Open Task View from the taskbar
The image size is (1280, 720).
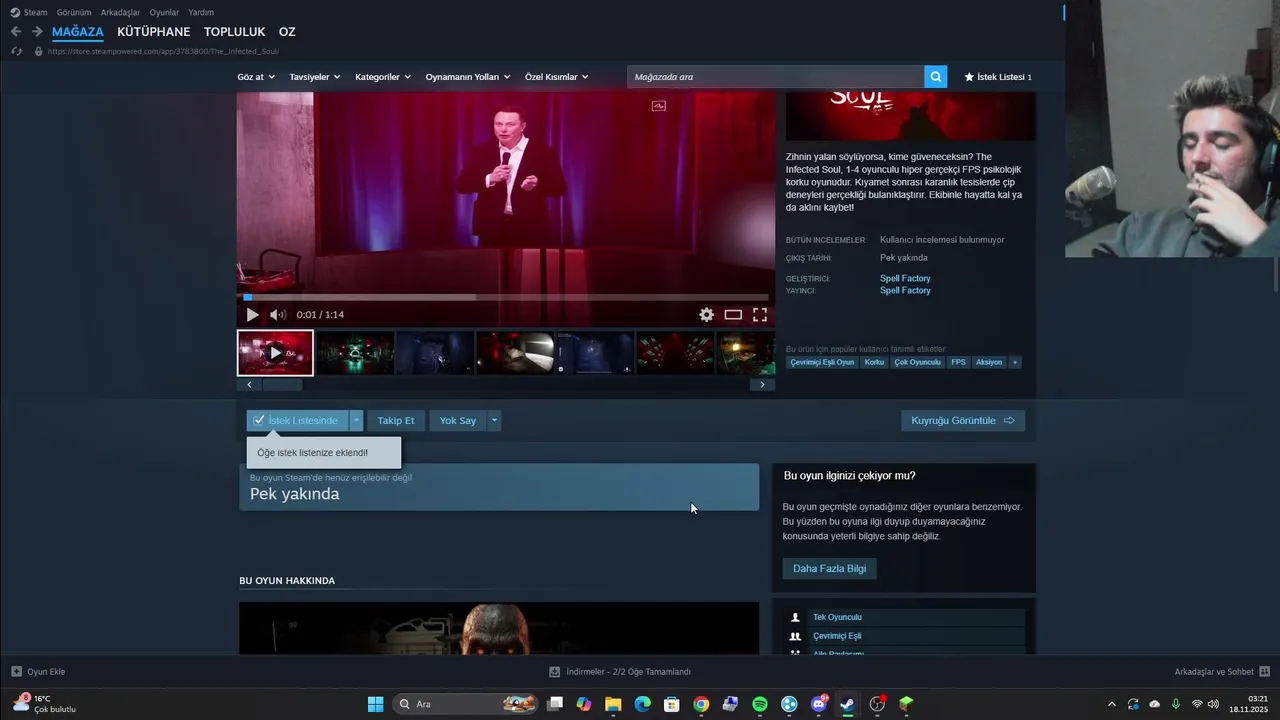tap(555, 704)
